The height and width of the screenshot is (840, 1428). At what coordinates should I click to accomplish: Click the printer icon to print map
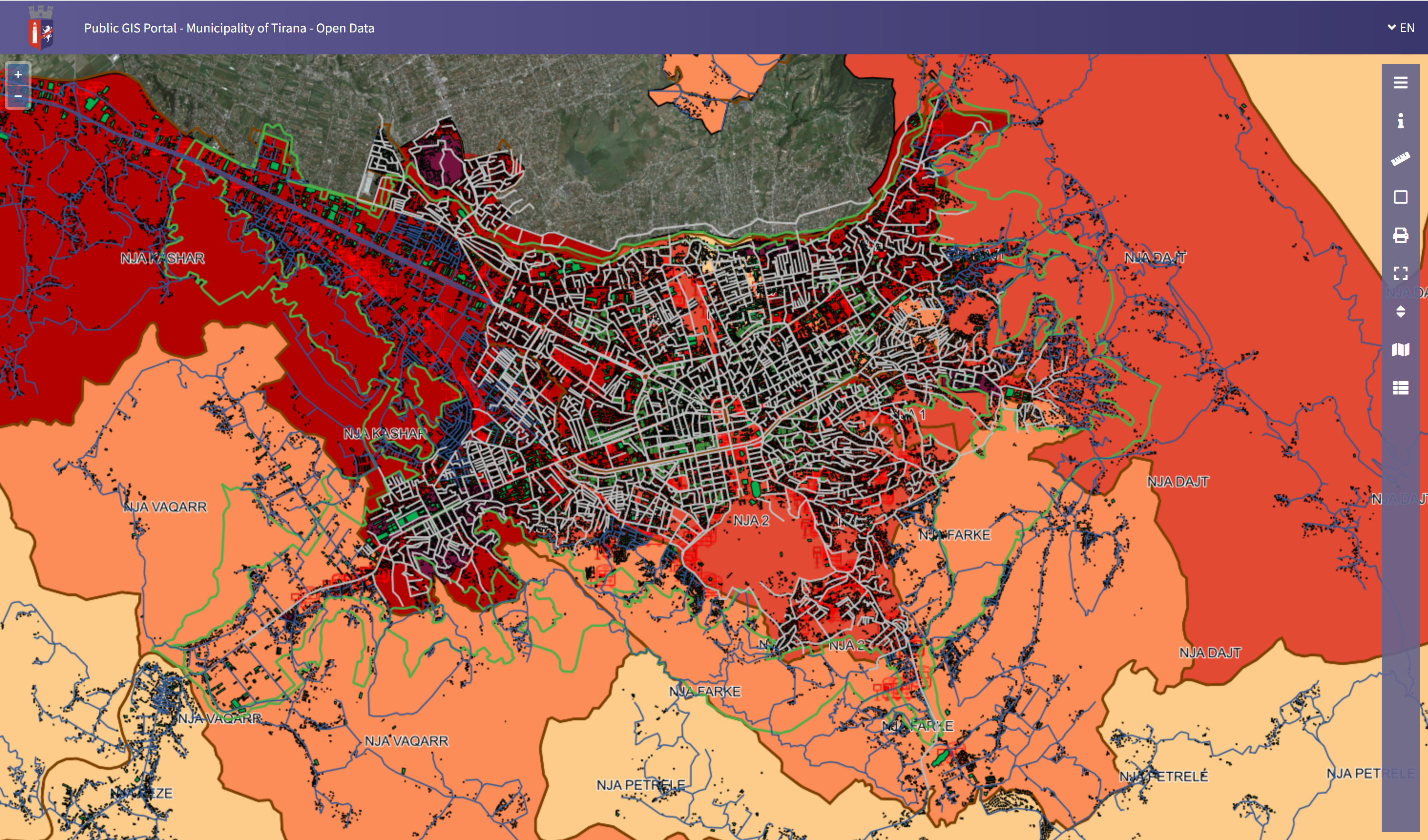tap(1400, 235)
